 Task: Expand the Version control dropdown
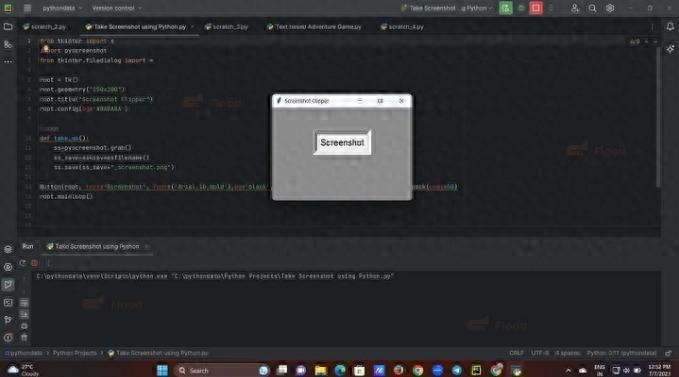coord(116,8)
